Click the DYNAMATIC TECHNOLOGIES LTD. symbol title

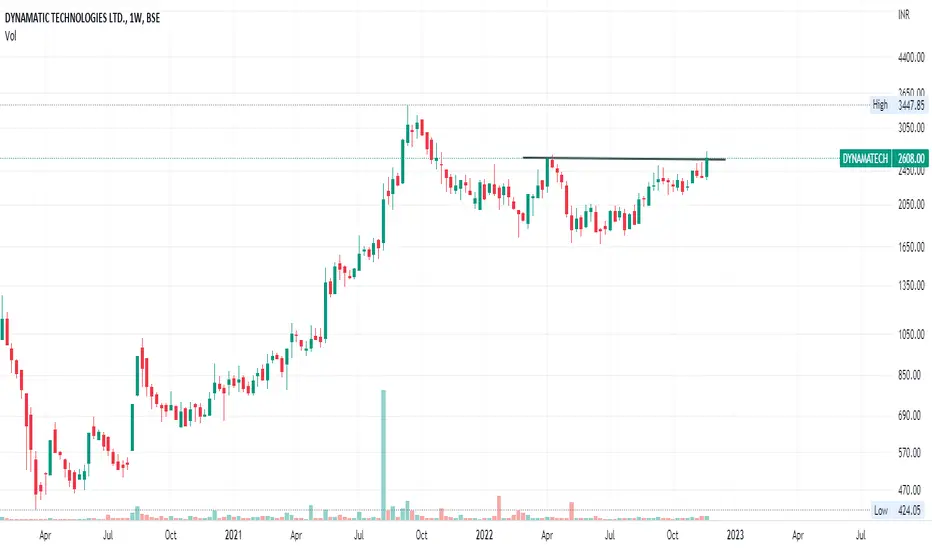tap(65, 18)
